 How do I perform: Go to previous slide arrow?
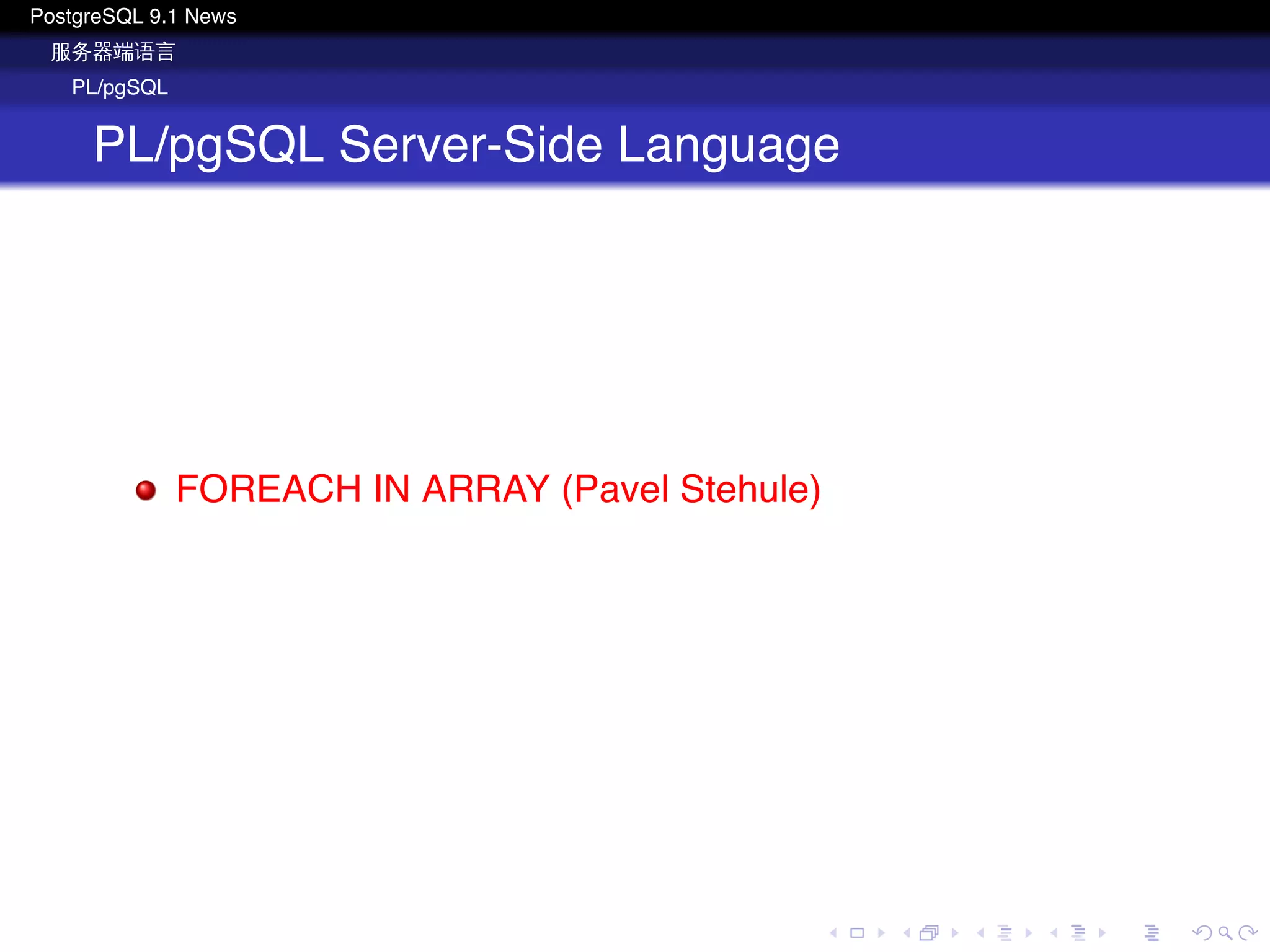tap(833, 933)
